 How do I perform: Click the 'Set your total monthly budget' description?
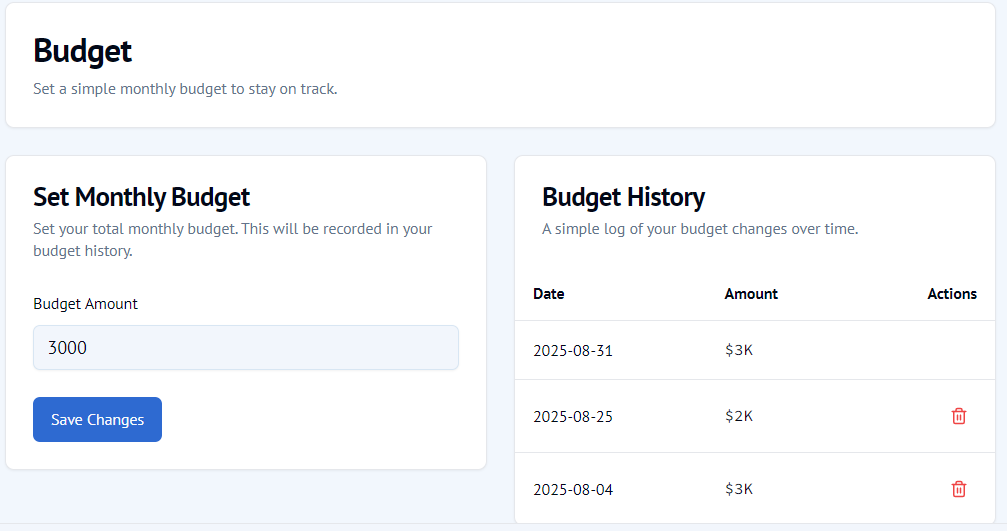click(x=232, y=239)
